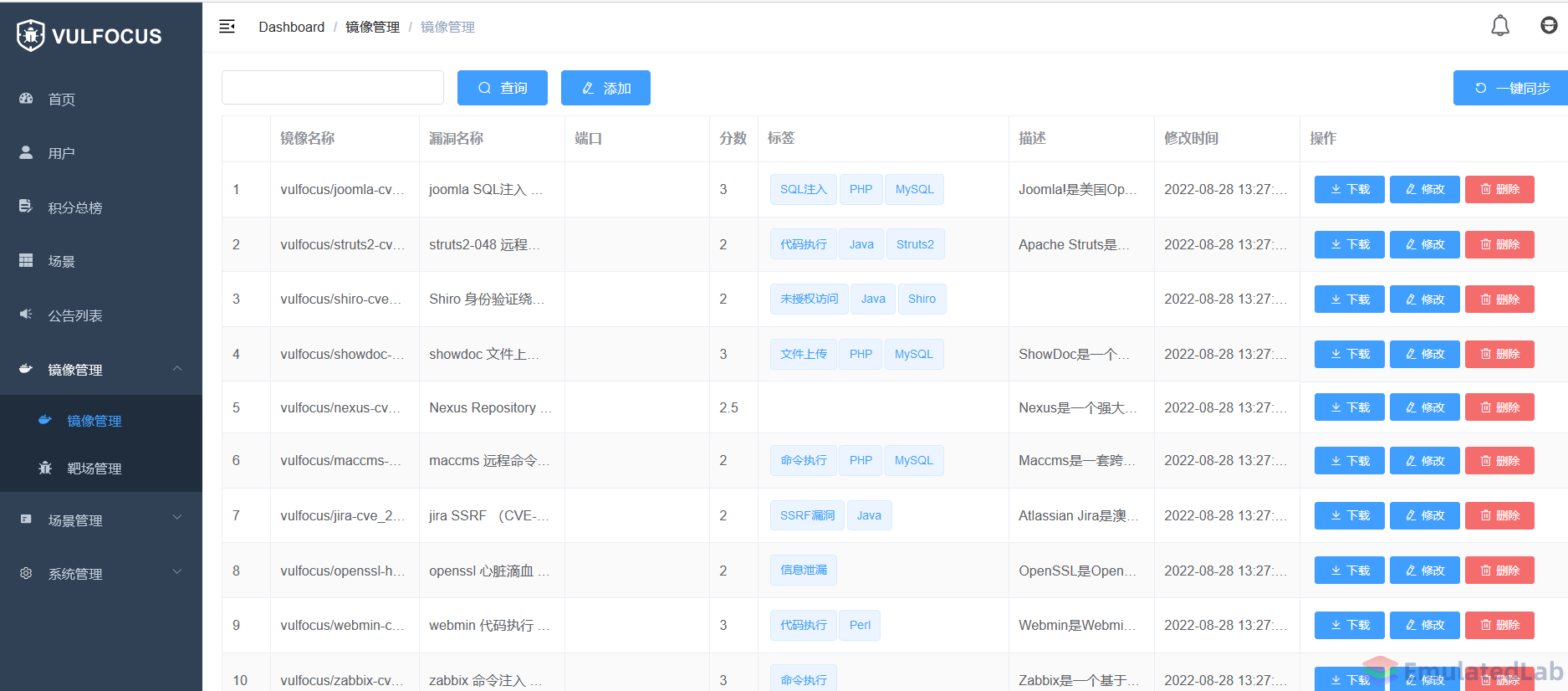
Task: Edit the showdoc image in row 4
Action: click(x=1425, y=354)
